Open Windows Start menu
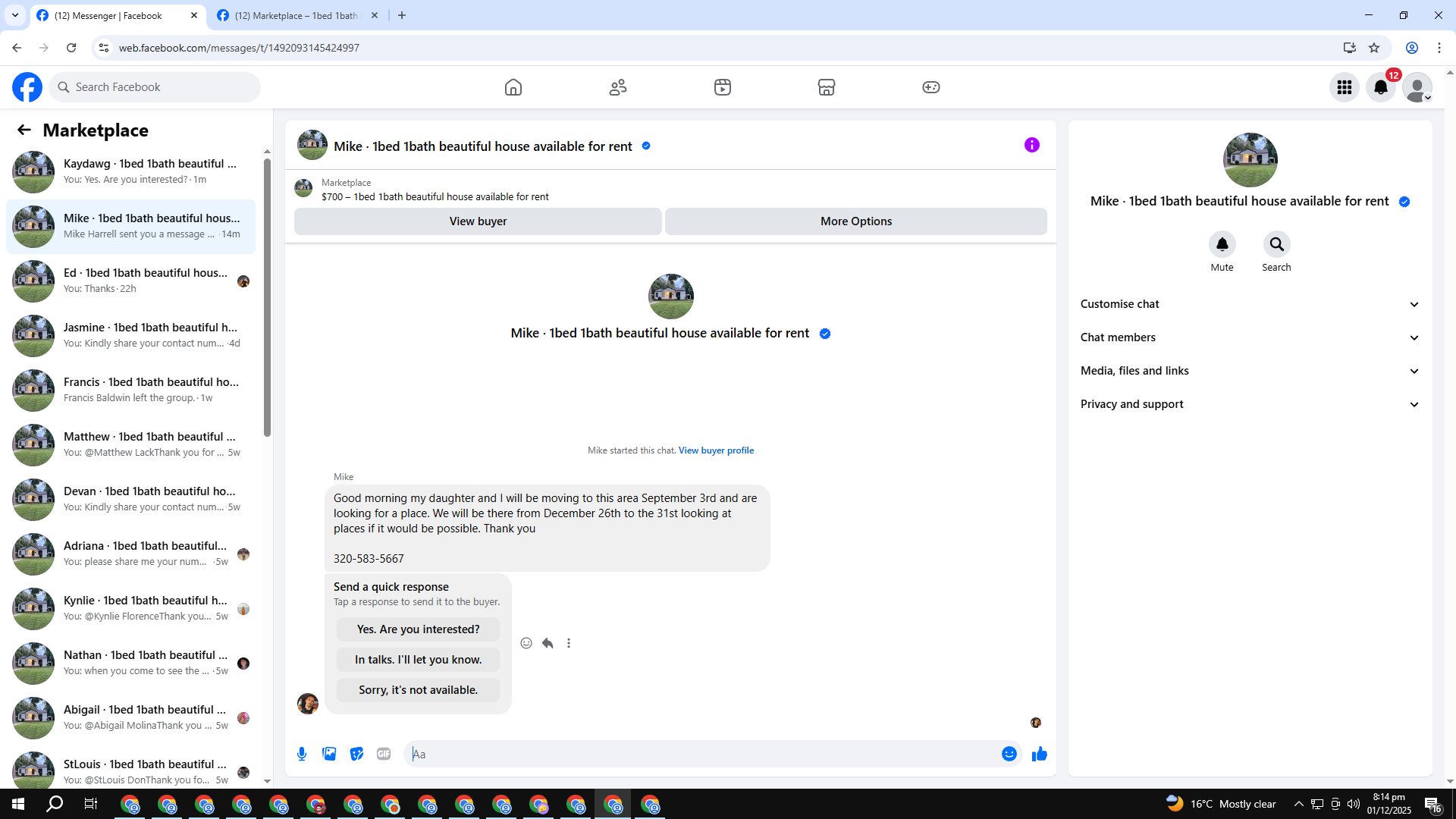Viewport: 1456px width, 819px height. (18, 804)
